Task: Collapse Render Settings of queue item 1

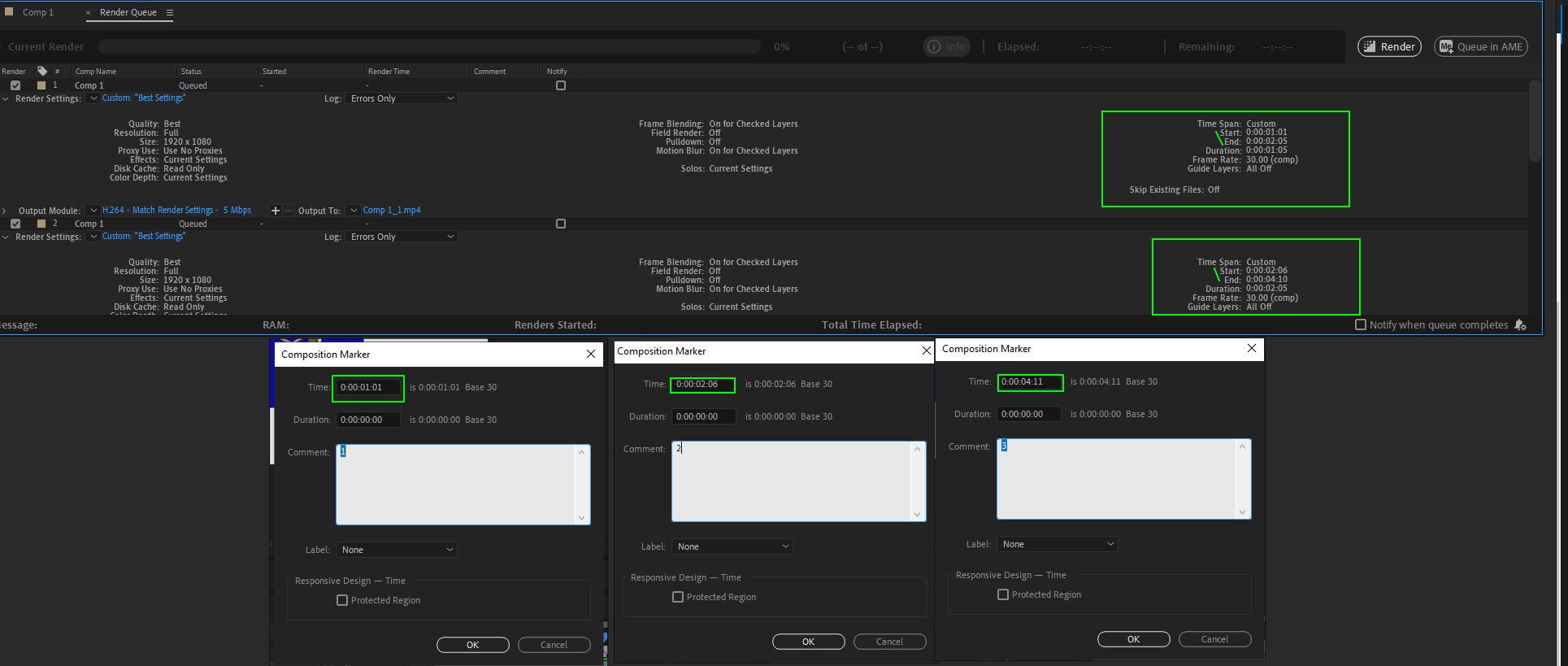Action: coord(6,98)
